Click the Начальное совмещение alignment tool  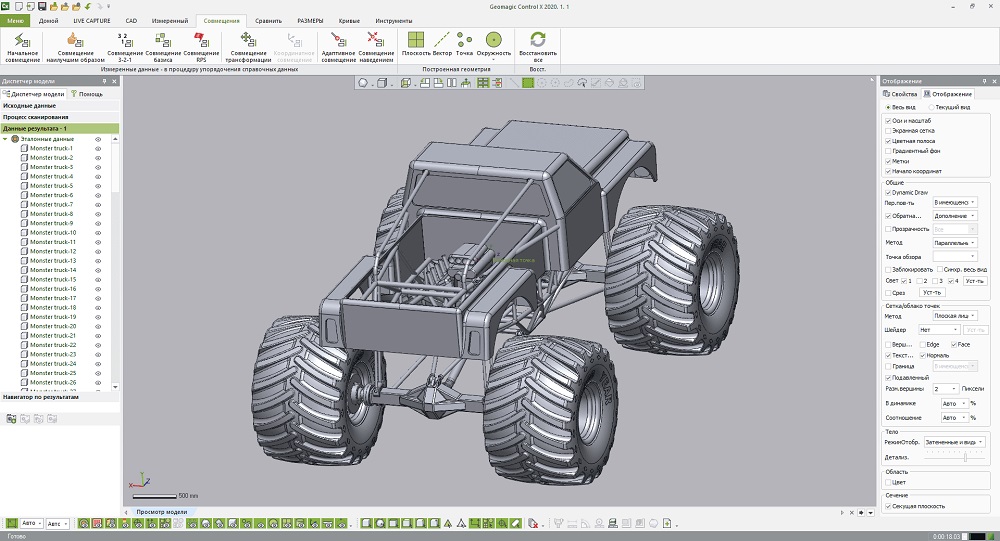point(22,45)
